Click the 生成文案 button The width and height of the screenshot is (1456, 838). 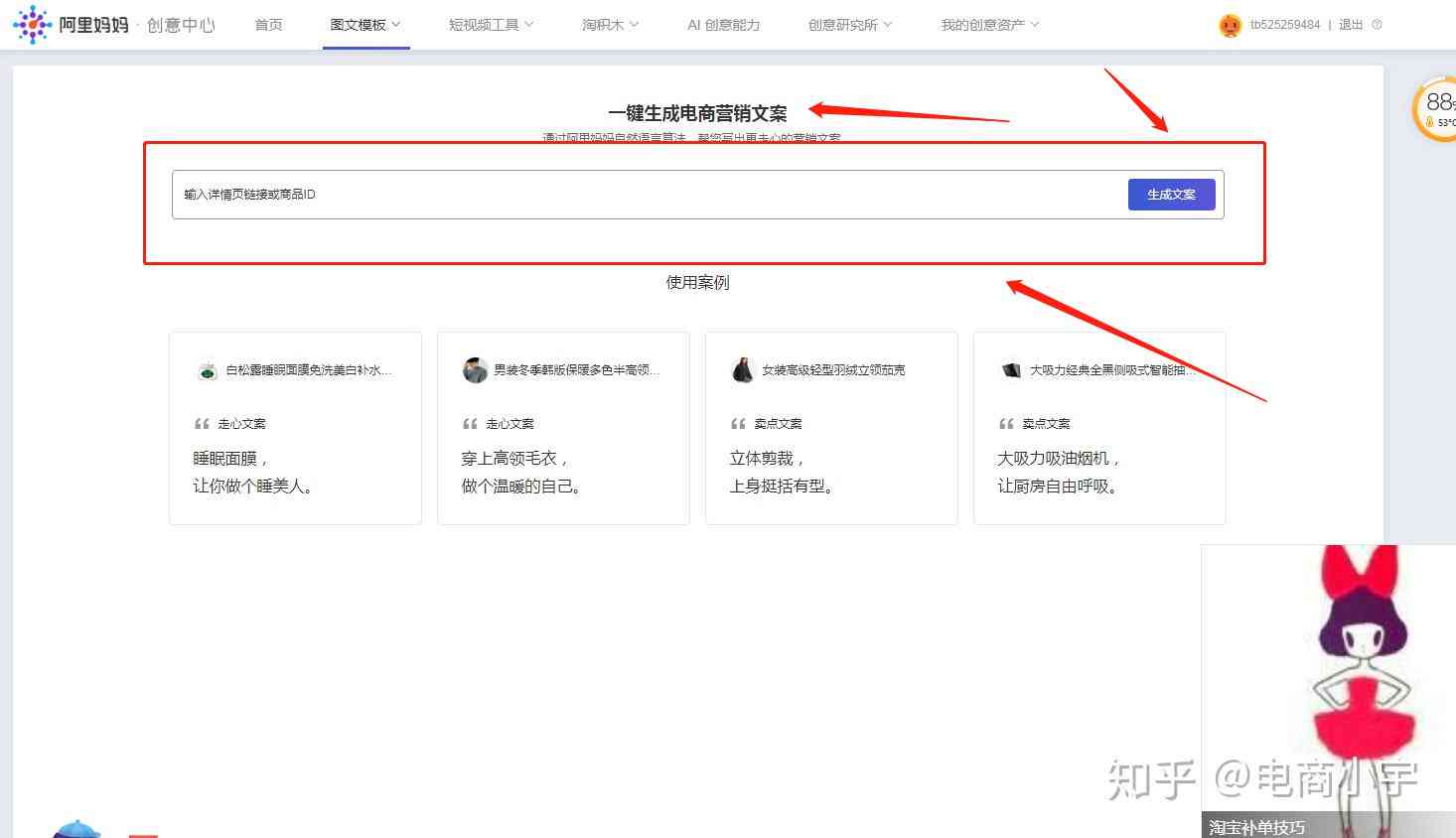pyautogui.click(x=1171, y=195)
